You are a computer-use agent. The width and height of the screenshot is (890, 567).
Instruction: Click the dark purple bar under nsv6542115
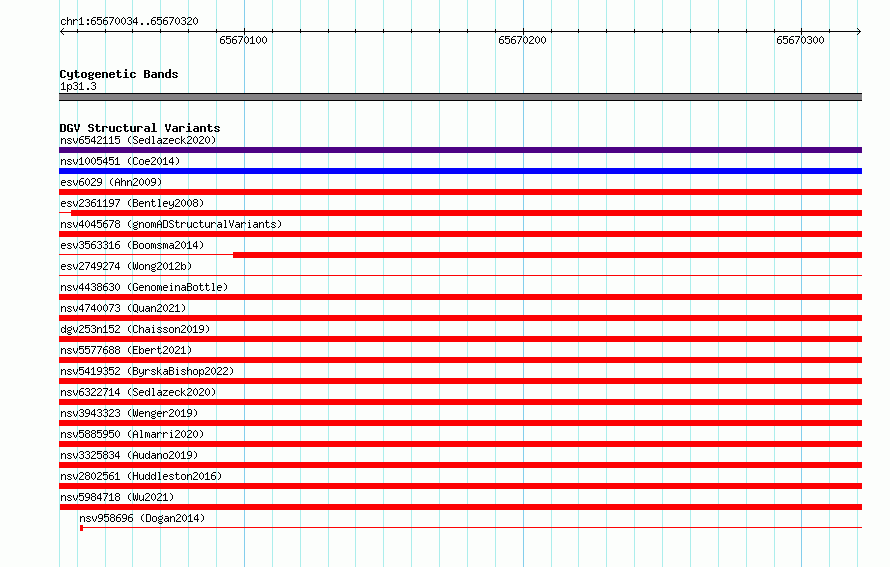pos(460,150)
